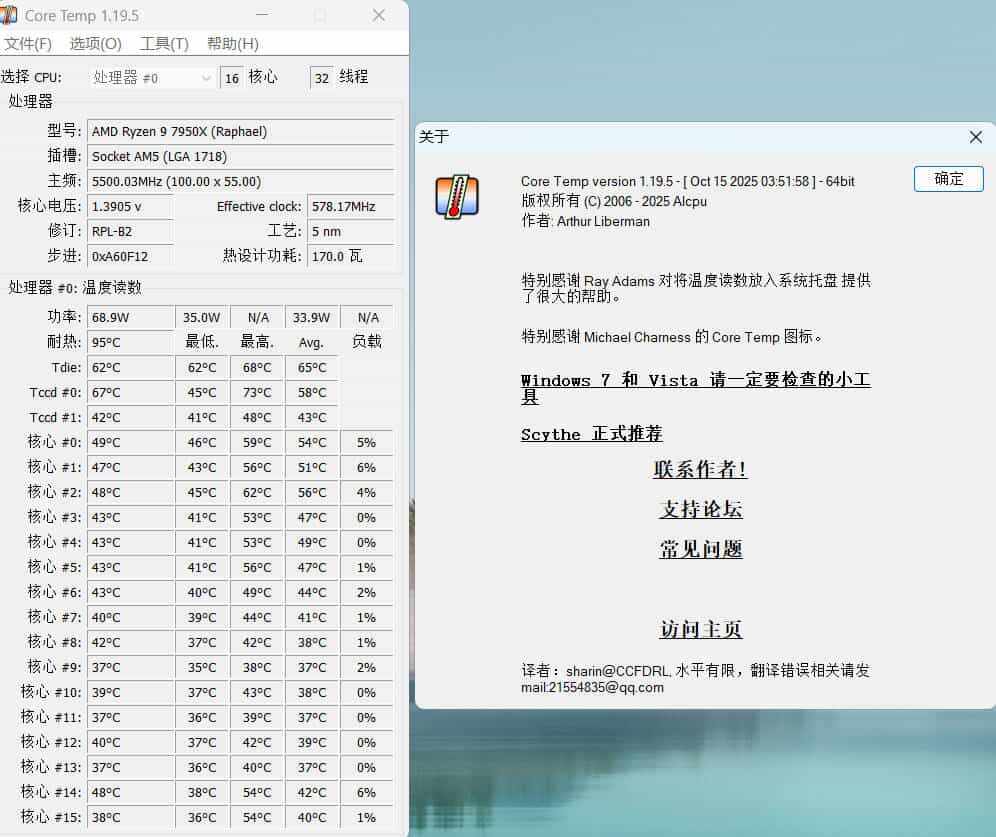Click the 访问主页 homepage link
996x837 pixels.
(x=700, y=629)
